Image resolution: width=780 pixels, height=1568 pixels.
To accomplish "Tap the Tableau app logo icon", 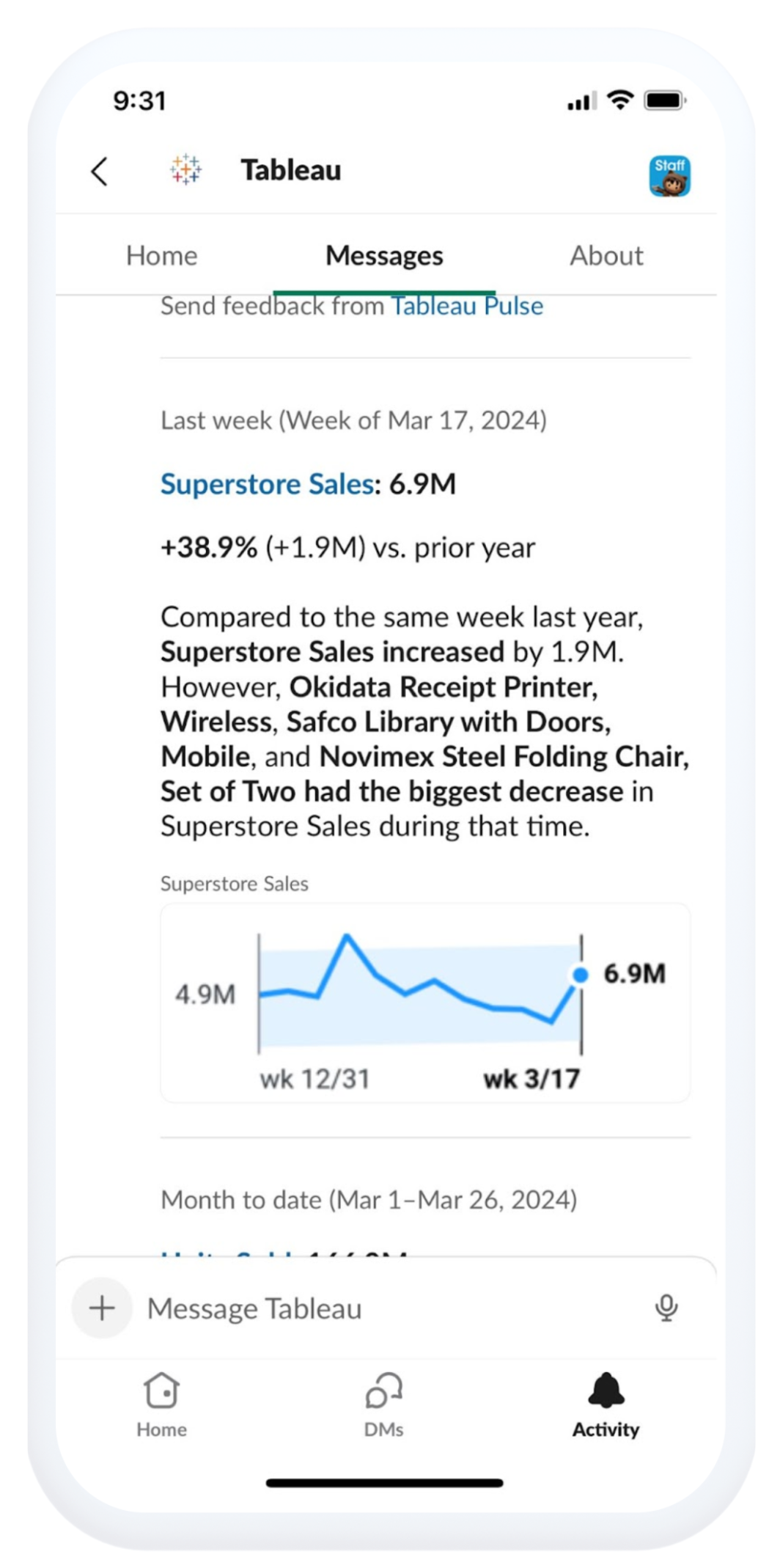I will tap(185, 169).
